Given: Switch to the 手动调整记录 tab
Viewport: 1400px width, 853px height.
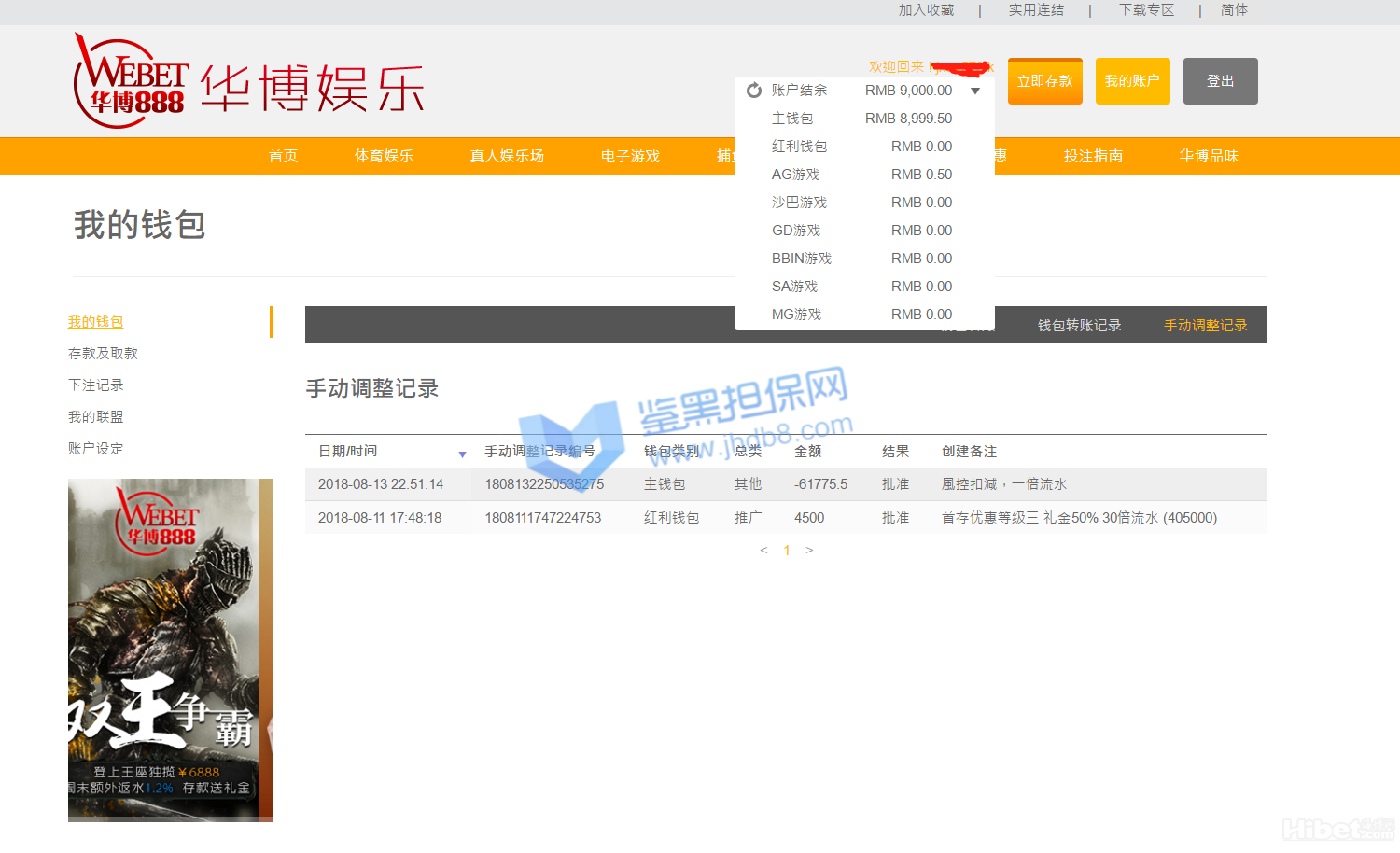Looking at the screenshot, I should click(1205, 326).
